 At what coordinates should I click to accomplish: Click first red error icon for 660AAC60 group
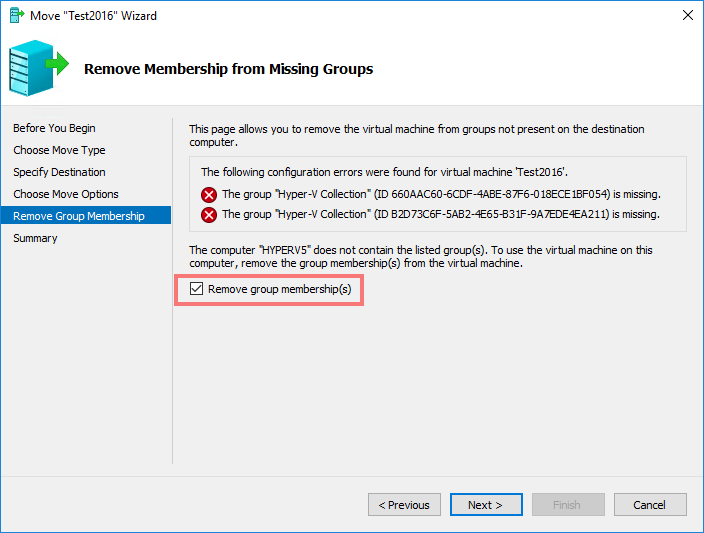point(209,195)
